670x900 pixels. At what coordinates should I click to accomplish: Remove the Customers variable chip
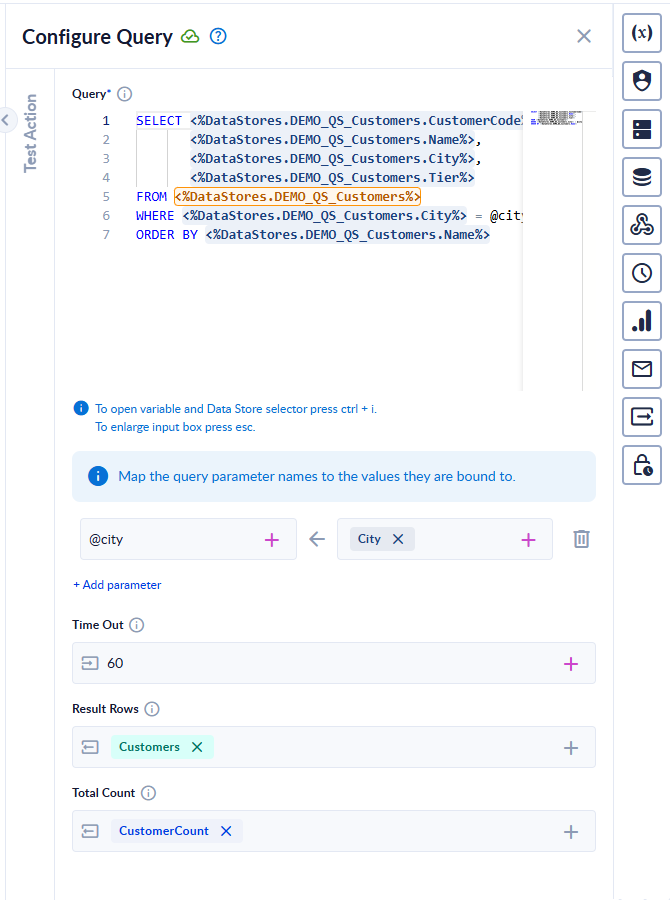click(x=197, y=747)
